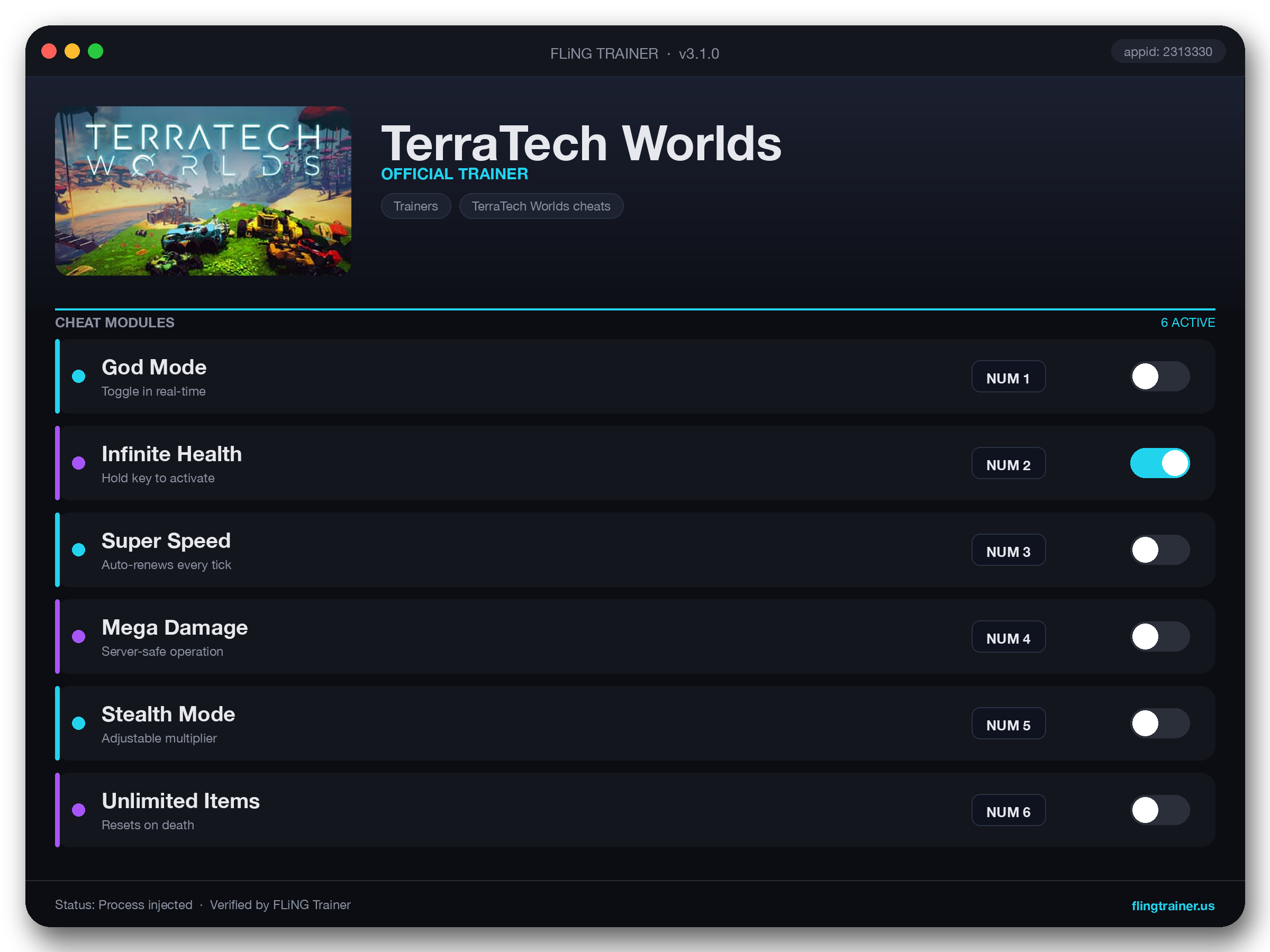Click the NUM 1 hotkey button
This screenshot has width=1270, height=952.
(1008, 377)
